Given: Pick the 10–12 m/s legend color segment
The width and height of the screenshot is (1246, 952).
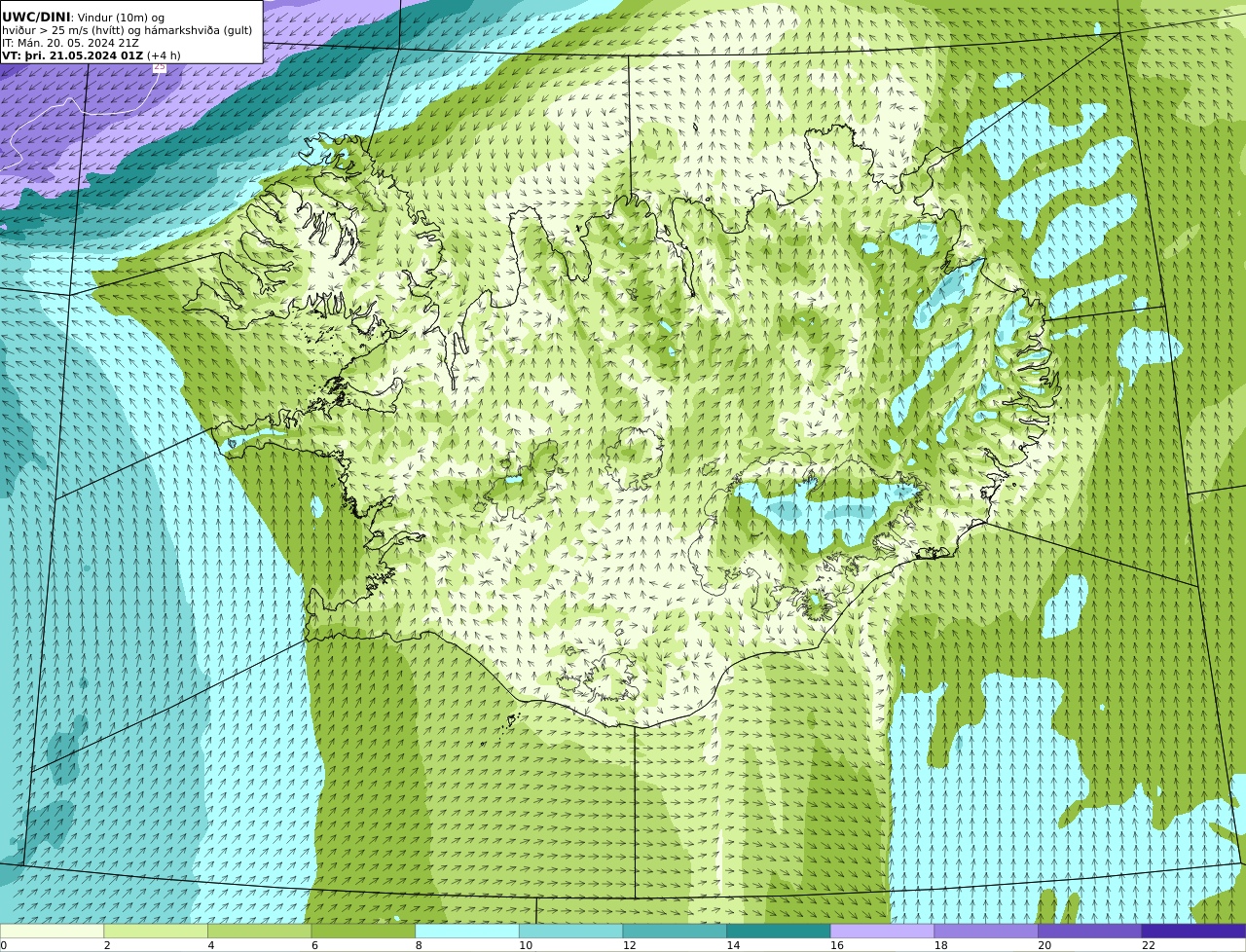Looking at the screenshot, I should [x=571, y=931].
